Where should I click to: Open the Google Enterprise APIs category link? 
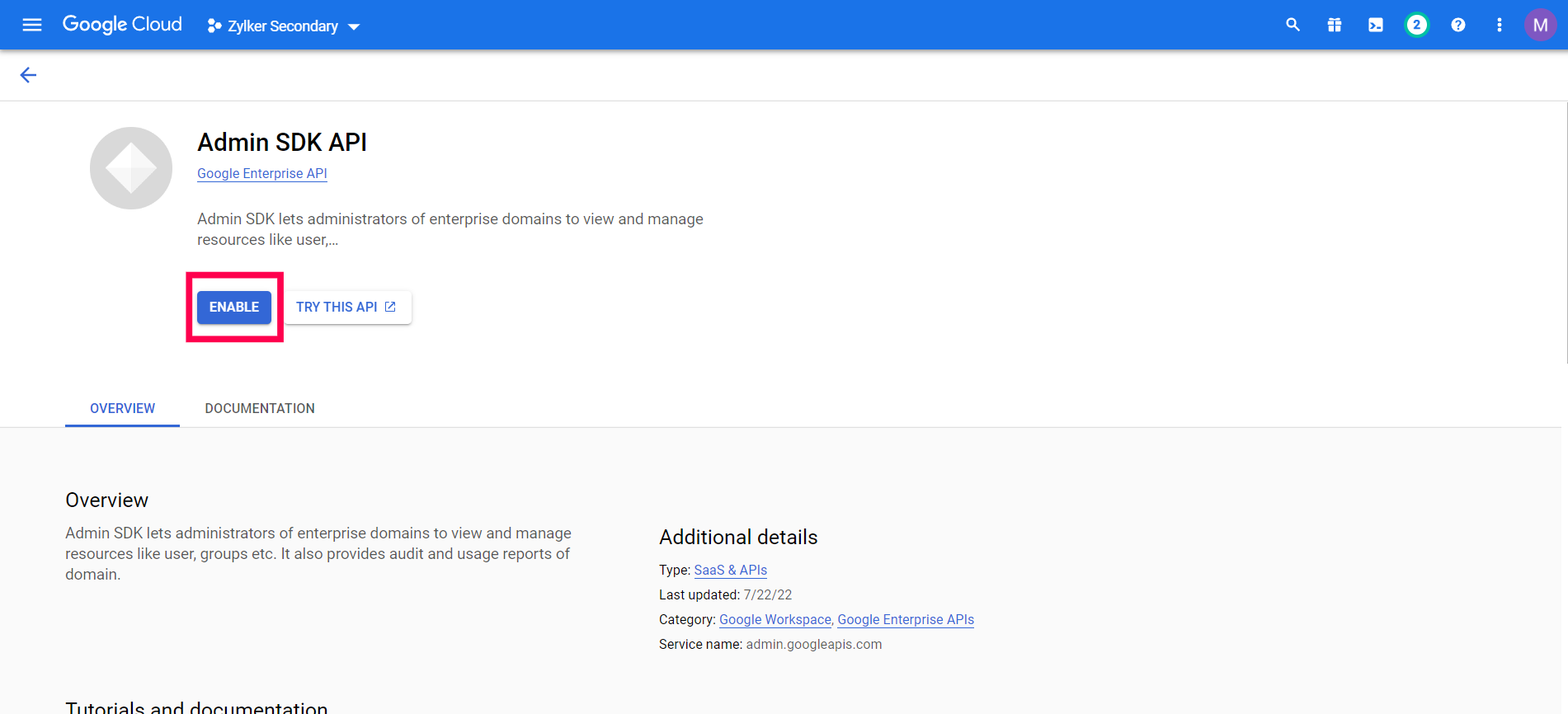[x=905, y=619]
